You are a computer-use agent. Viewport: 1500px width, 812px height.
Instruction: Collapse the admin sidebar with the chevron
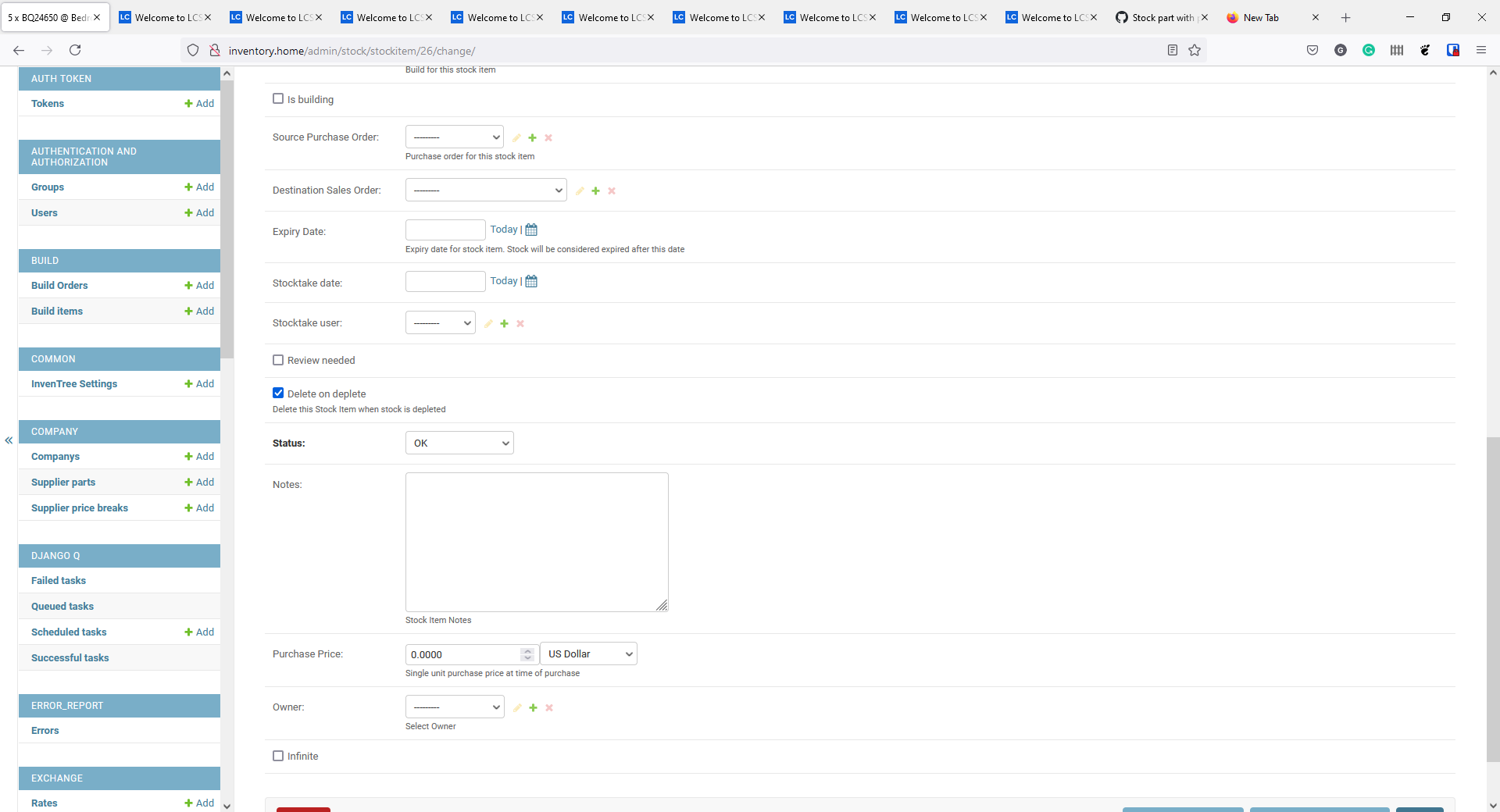8,441
